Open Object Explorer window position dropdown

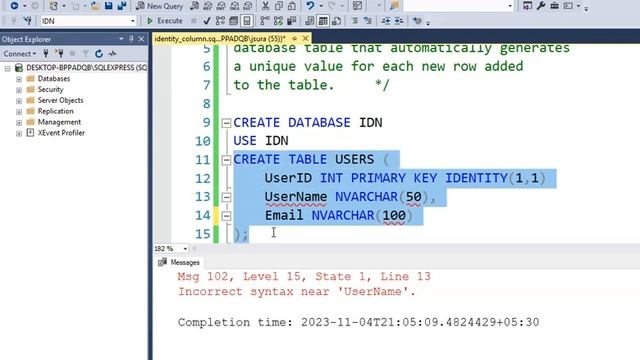pyautogui.click(x=121, y=39)
